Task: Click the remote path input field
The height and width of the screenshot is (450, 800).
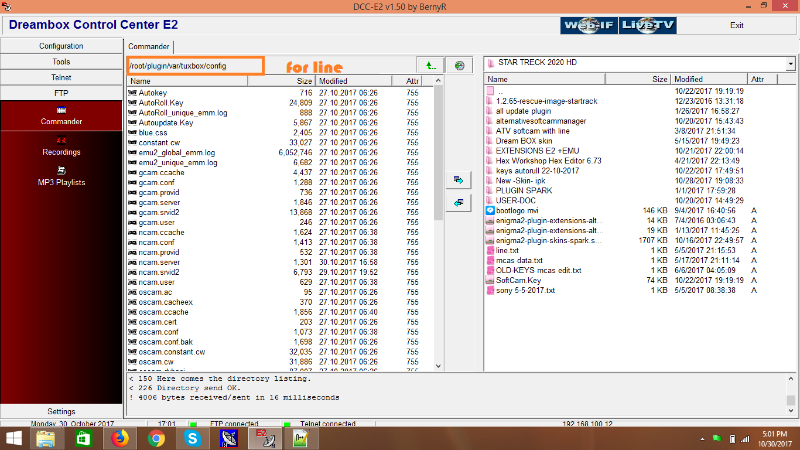Action: click(195, 66)
